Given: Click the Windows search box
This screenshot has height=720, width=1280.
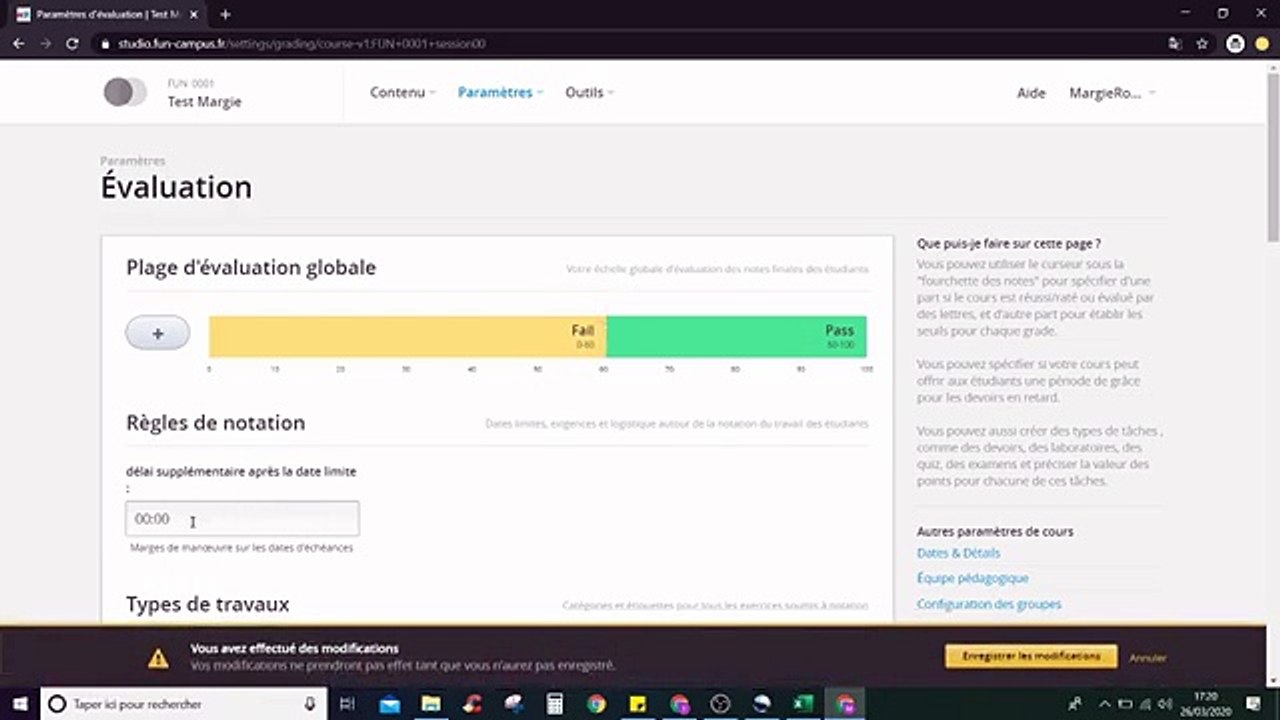Looking at the screenshot, I should [x=182, y=704].
